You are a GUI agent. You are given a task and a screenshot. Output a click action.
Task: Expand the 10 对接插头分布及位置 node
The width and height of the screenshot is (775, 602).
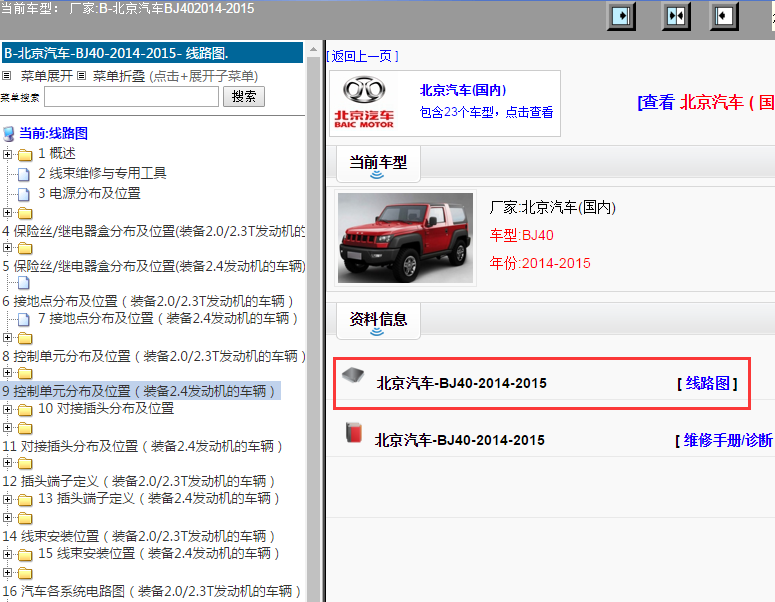(7, 409)
